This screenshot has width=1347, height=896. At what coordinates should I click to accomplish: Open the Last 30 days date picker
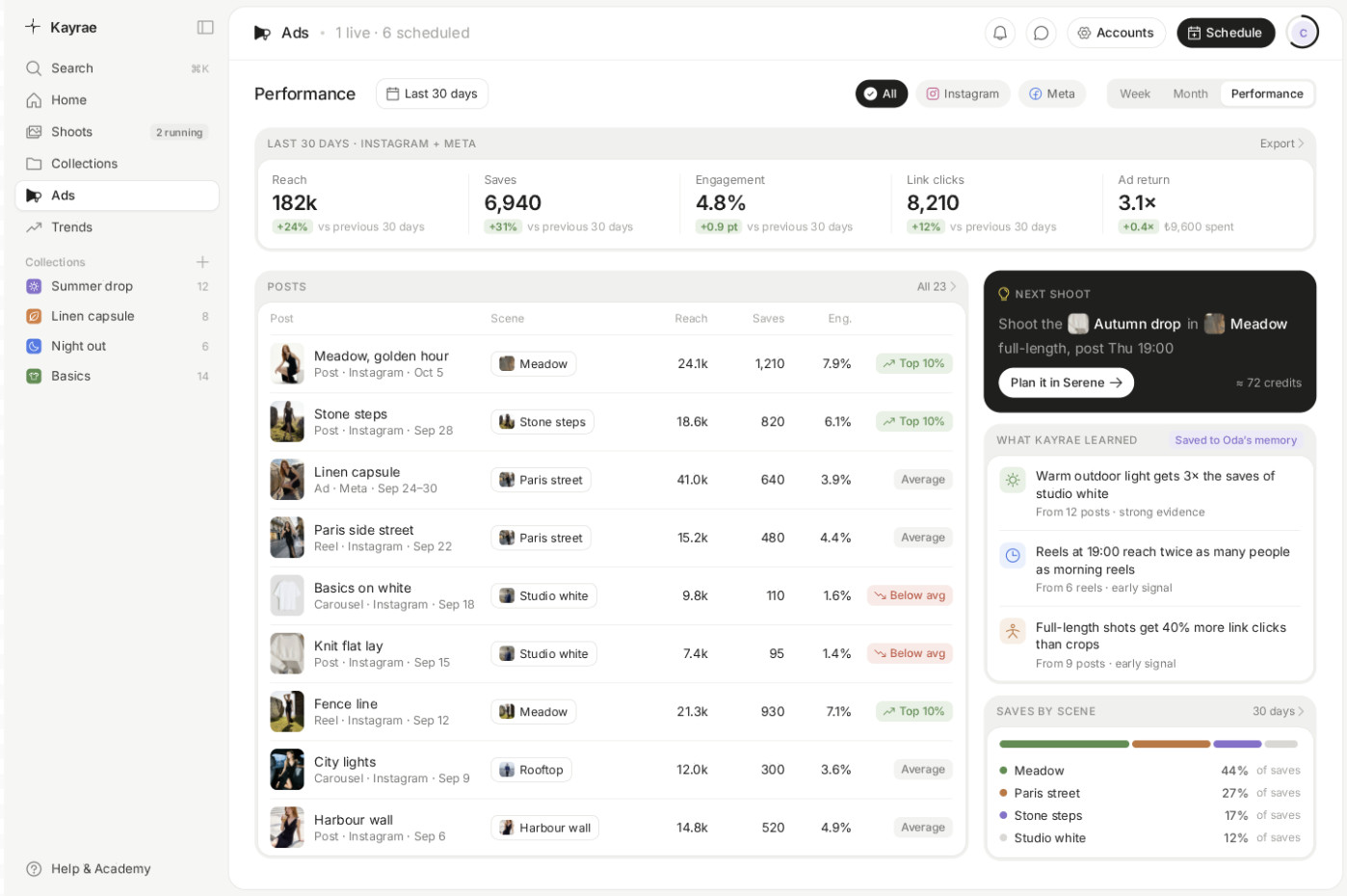432,93
